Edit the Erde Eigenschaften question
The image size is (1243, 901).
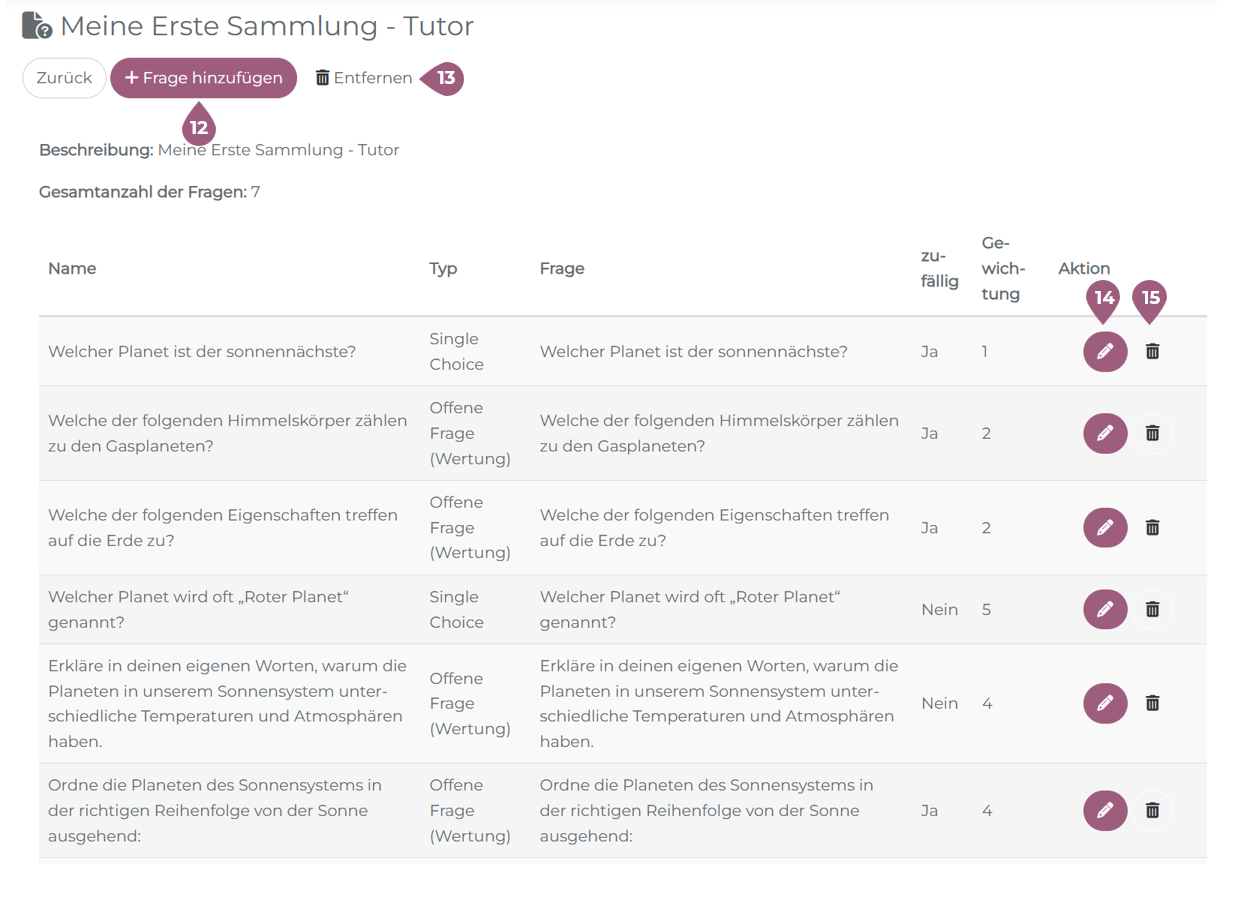[x=1105, y=527]
